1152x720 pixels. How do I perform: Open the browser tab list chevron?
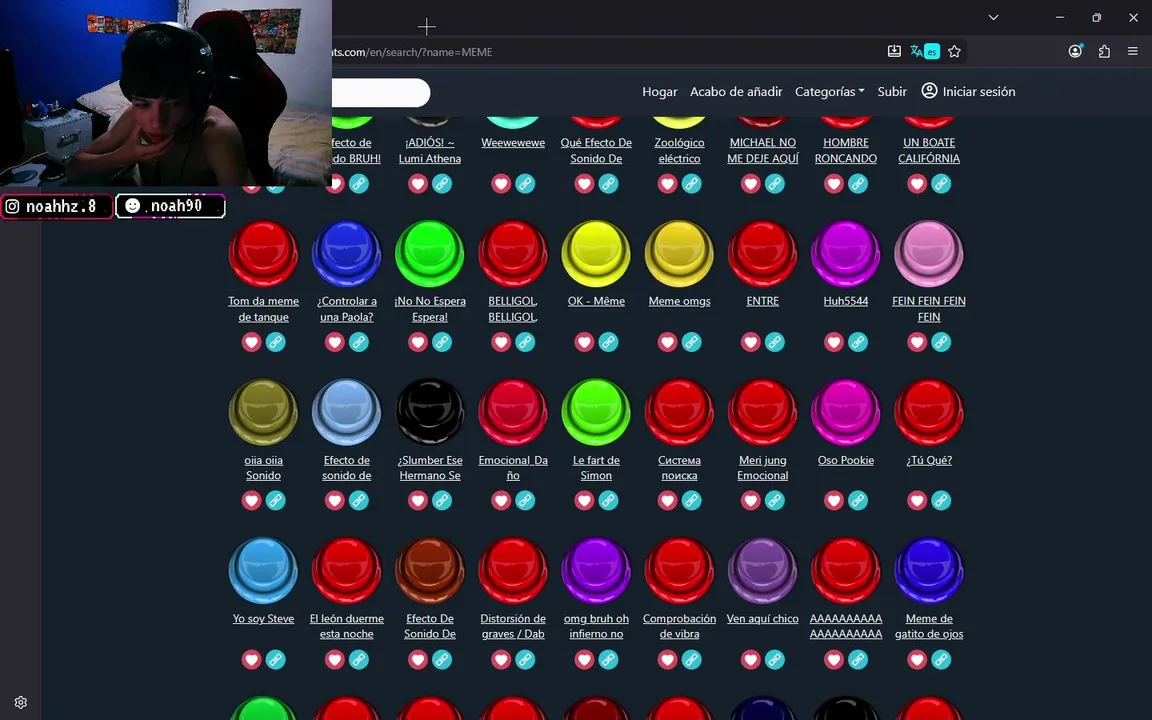click(993, 17)
